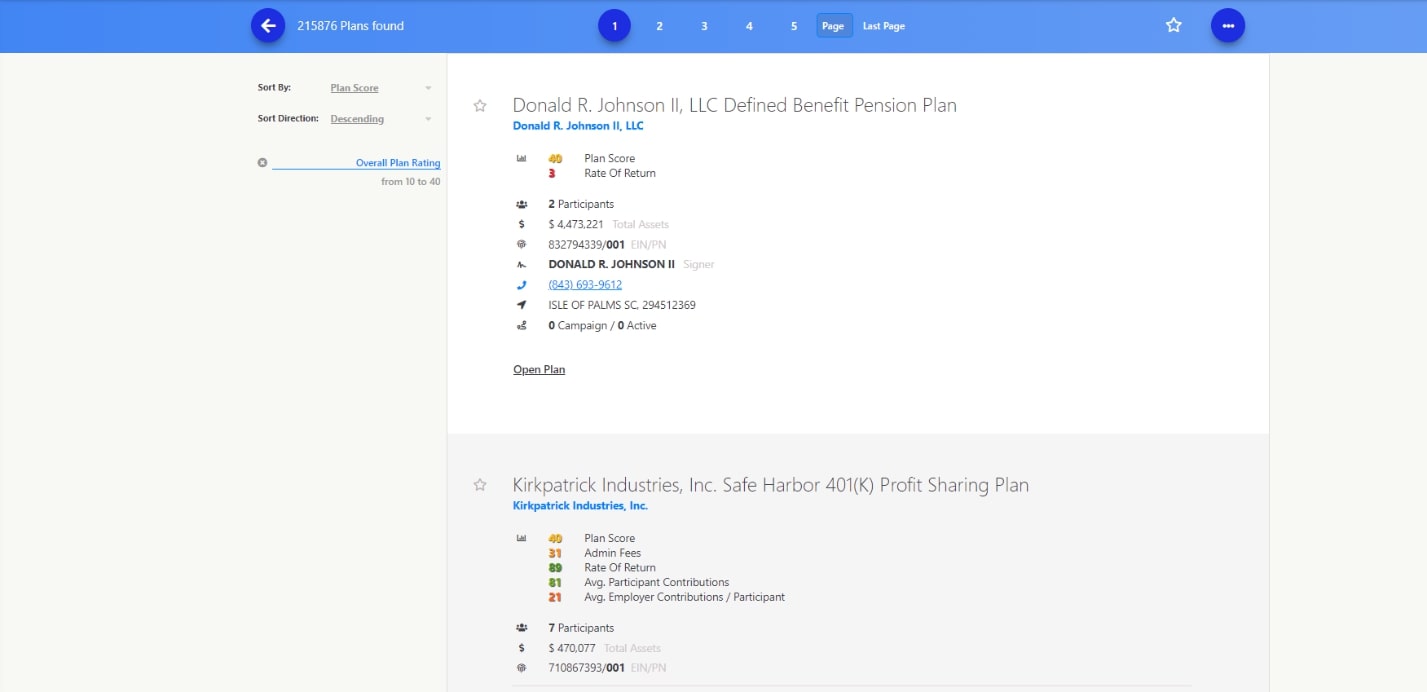Viewport: 1427px width, 692px height.
Task: Remove the Overall Plan Rating filter
Action: pos(262,163)
